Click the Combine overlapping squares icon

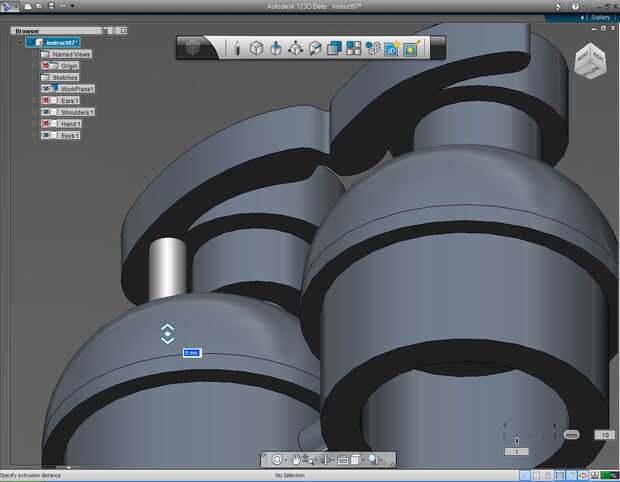[x=335, y=48]
